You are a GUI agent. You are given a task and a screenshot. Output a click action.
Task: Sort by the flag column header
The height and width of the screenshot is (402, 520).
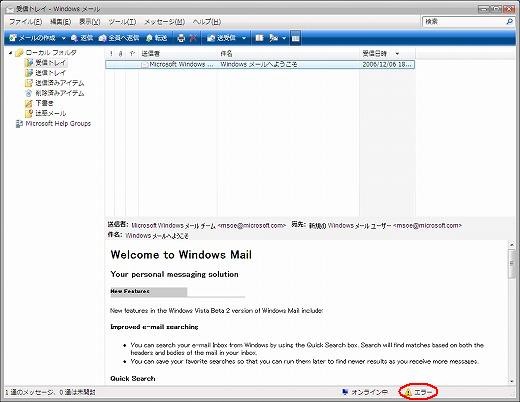coord(132,53)
